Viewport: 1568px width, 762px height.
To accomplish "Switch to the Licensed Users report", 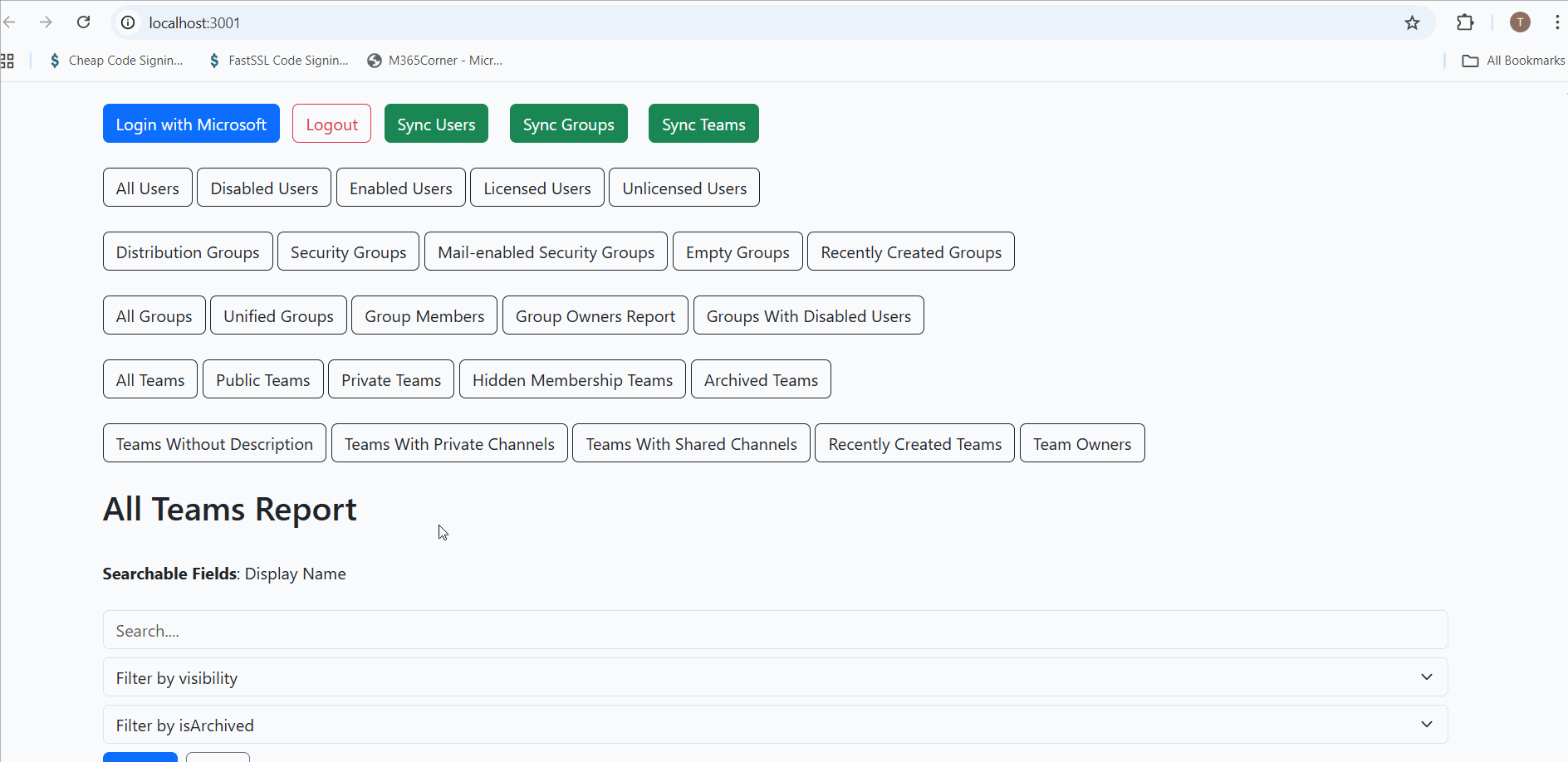I will pyautogui.click(x=537, y=188).
